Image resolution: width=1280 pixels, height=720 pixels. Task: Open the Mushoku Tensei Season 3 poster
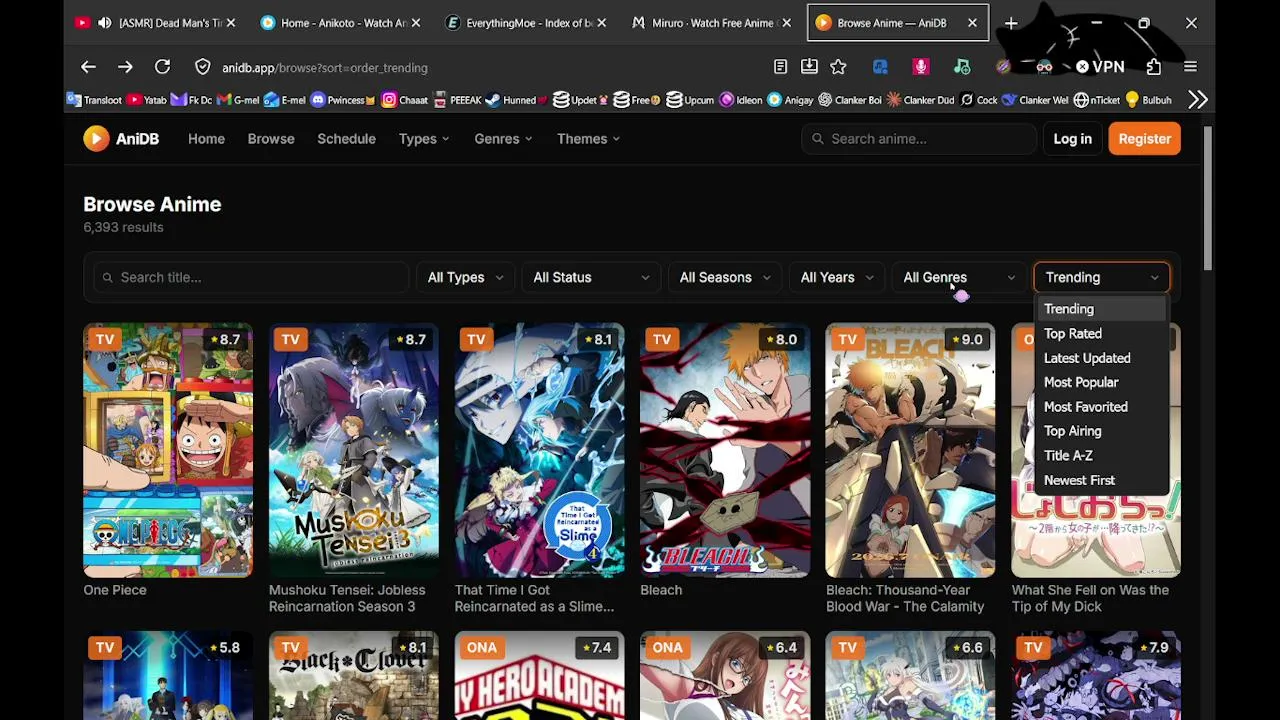click(x=354, y=450)
